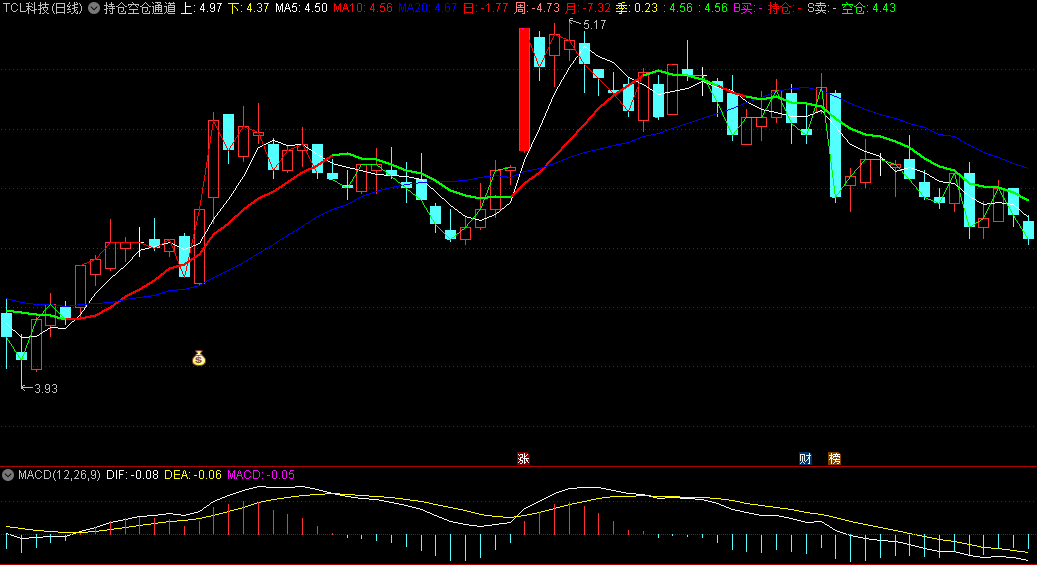This screenshot has height=565, width=1037.
Task: Click the DEA: -0.06 value
Action: [x=192, y=474]
